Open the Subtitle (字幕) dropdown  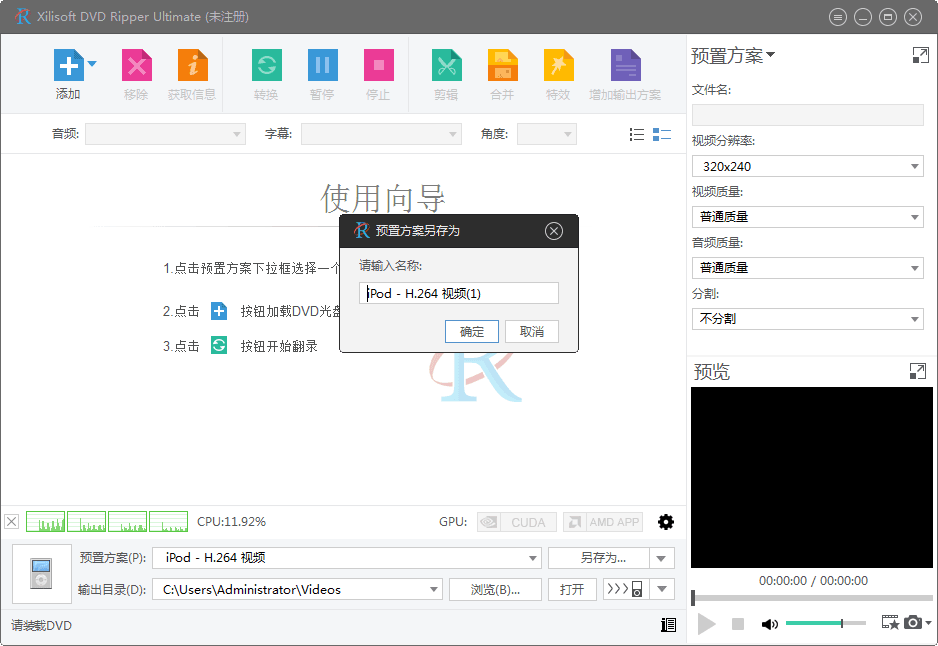click(x=381, y=134)
